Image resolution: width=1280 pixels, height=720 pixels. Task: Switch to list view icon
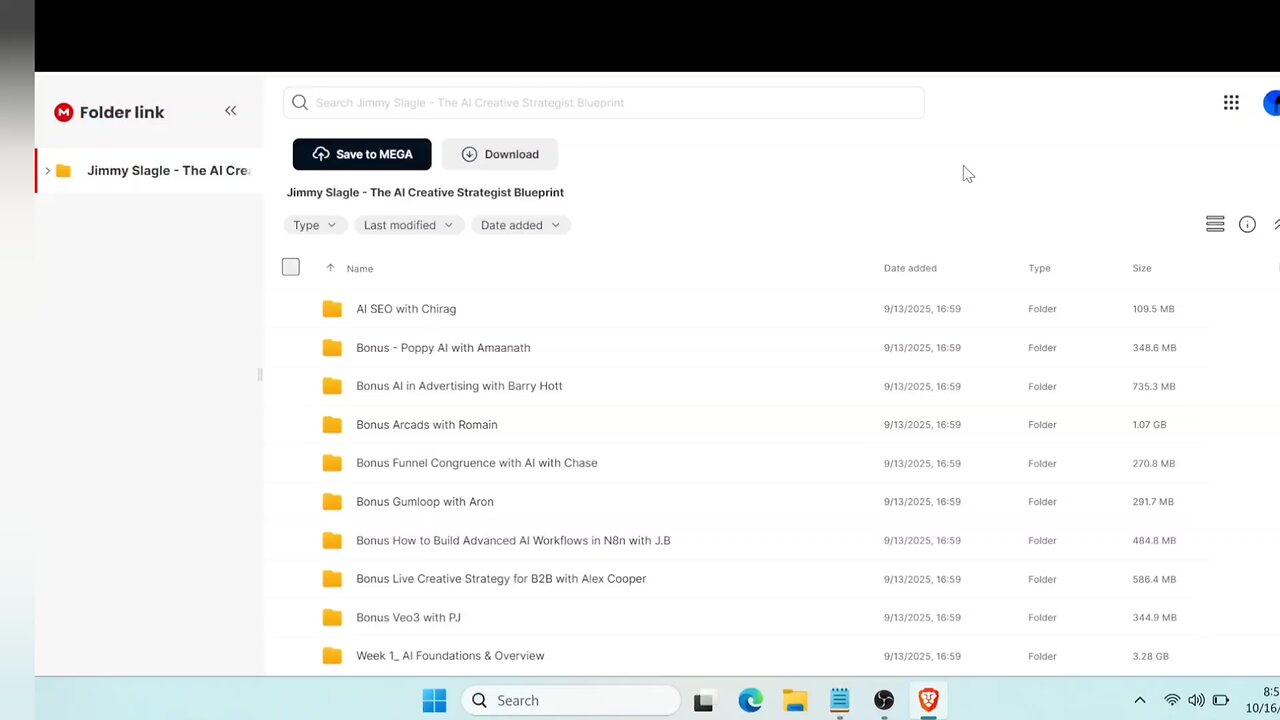1215,225
